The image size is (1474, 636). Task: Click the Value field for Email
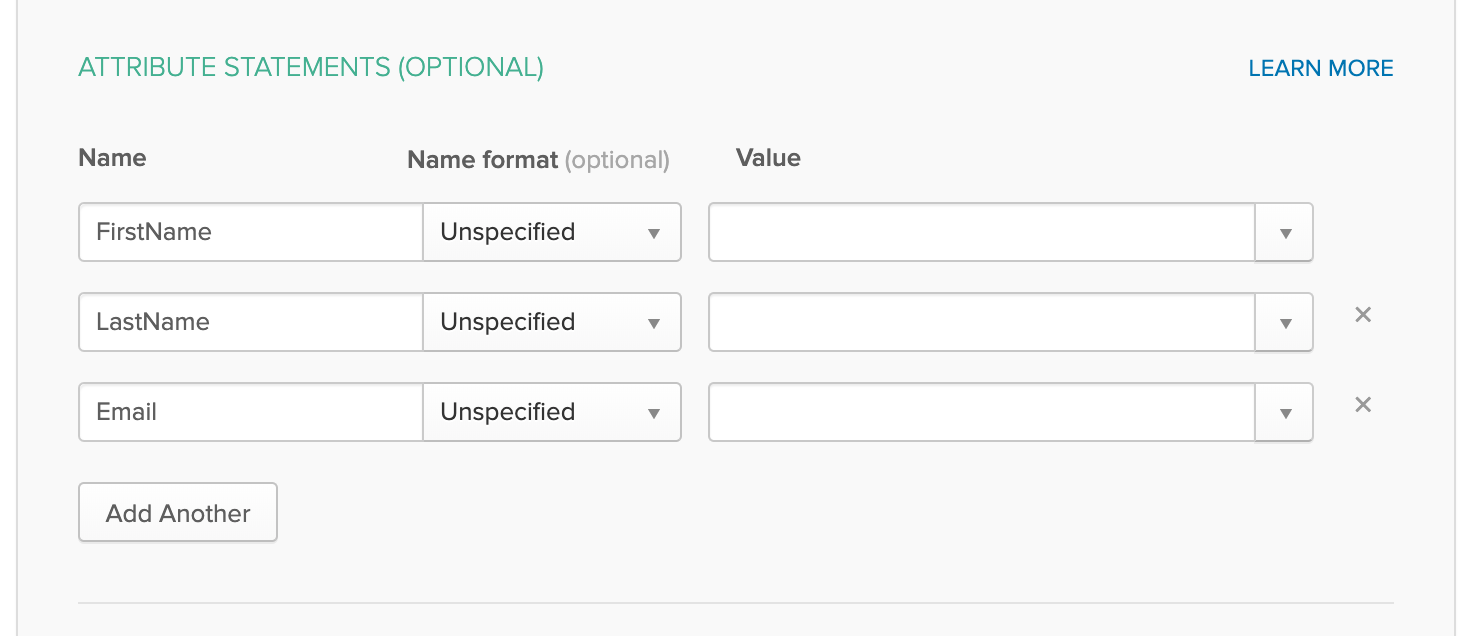(x=982, y=412)
